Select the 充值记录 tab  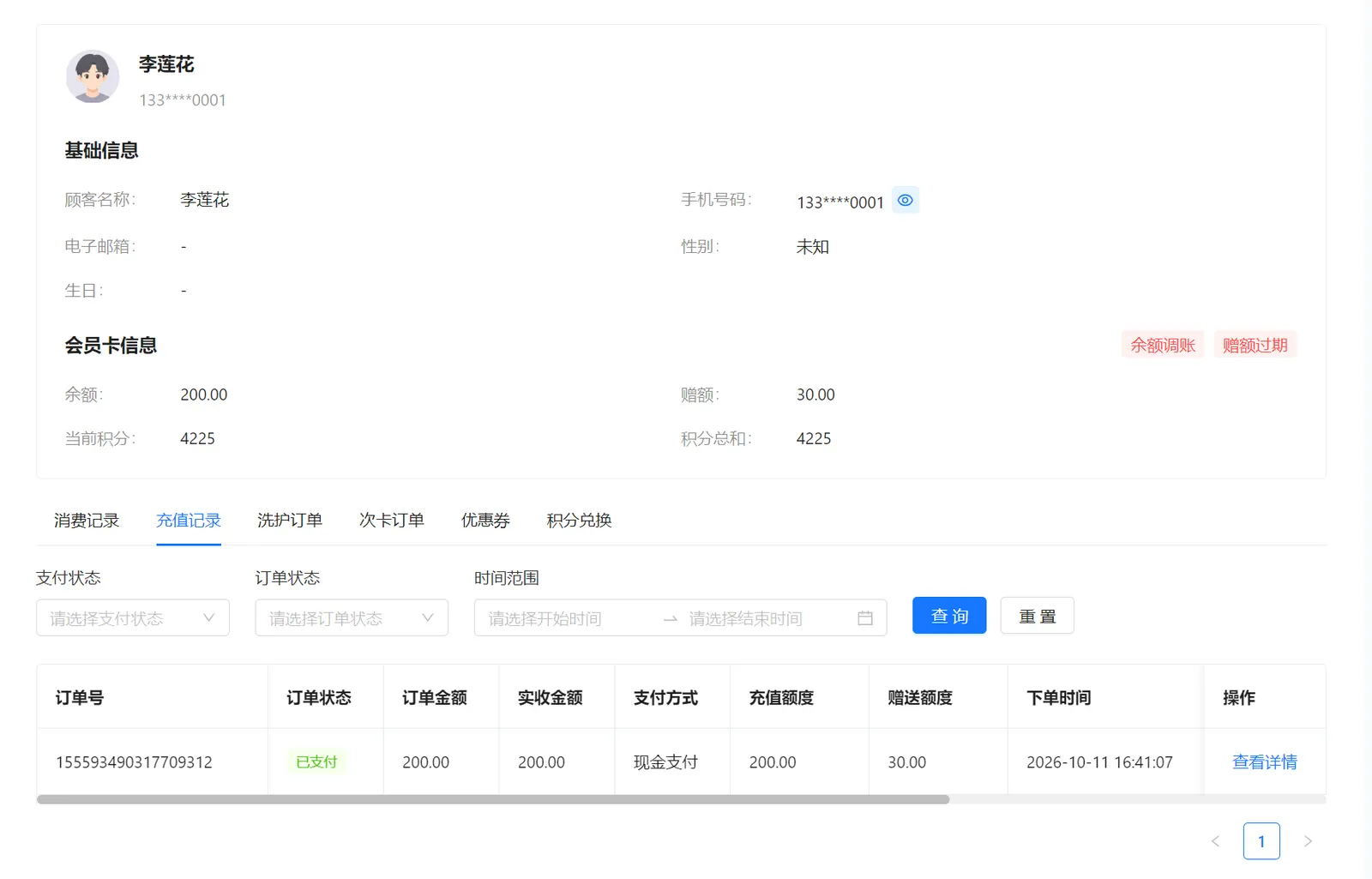click(x=189, y=521)
